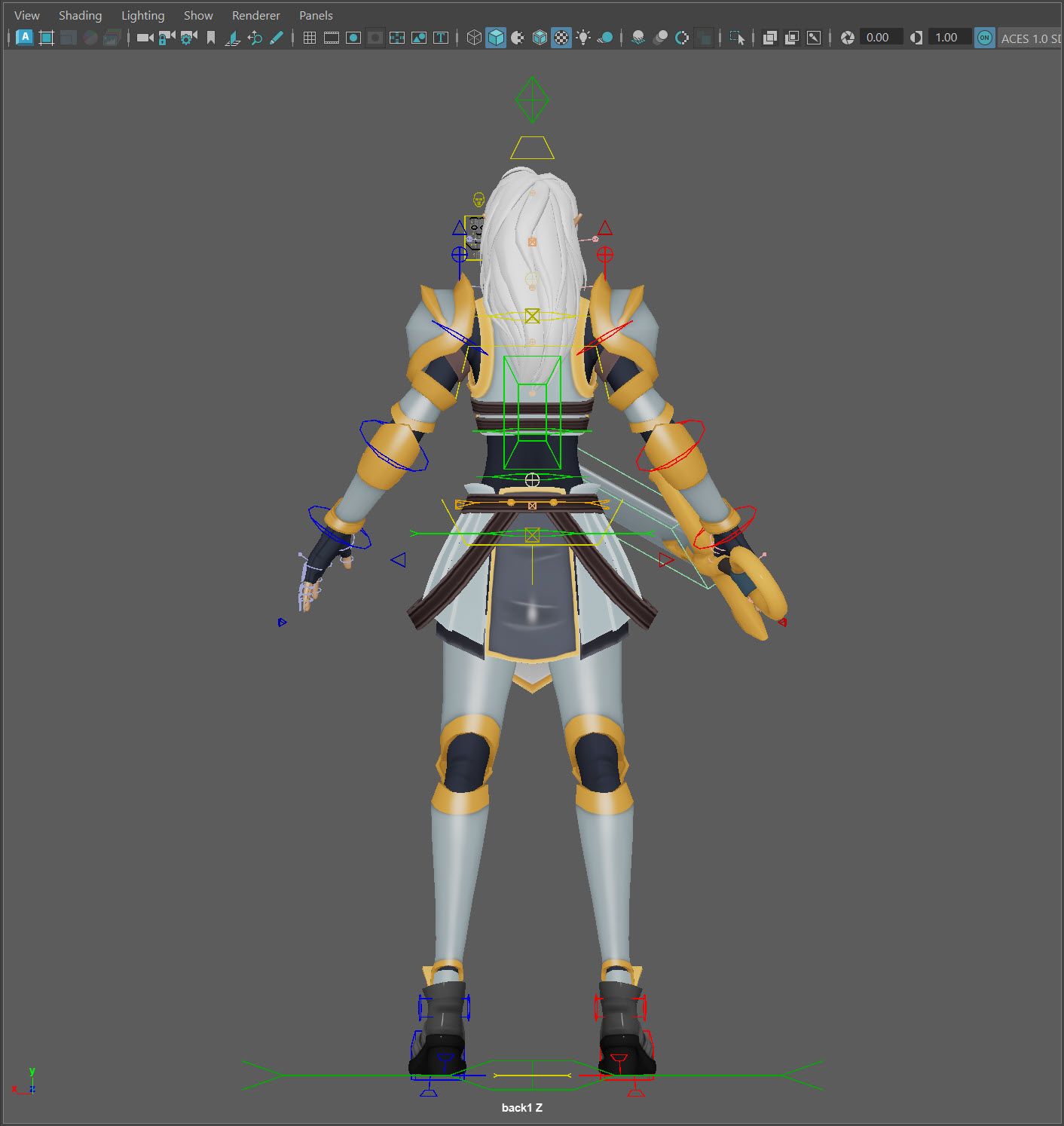1064x1126 pixels.
Task: Click Use Default Material icon
Action: 518,37
